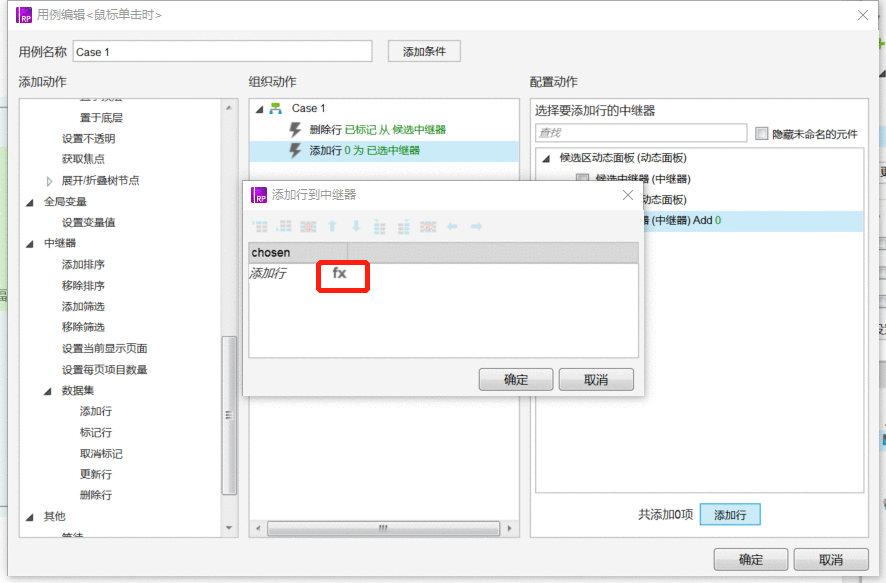
Task: Click action list scrollbar down arrow
Action: [229, 528]
